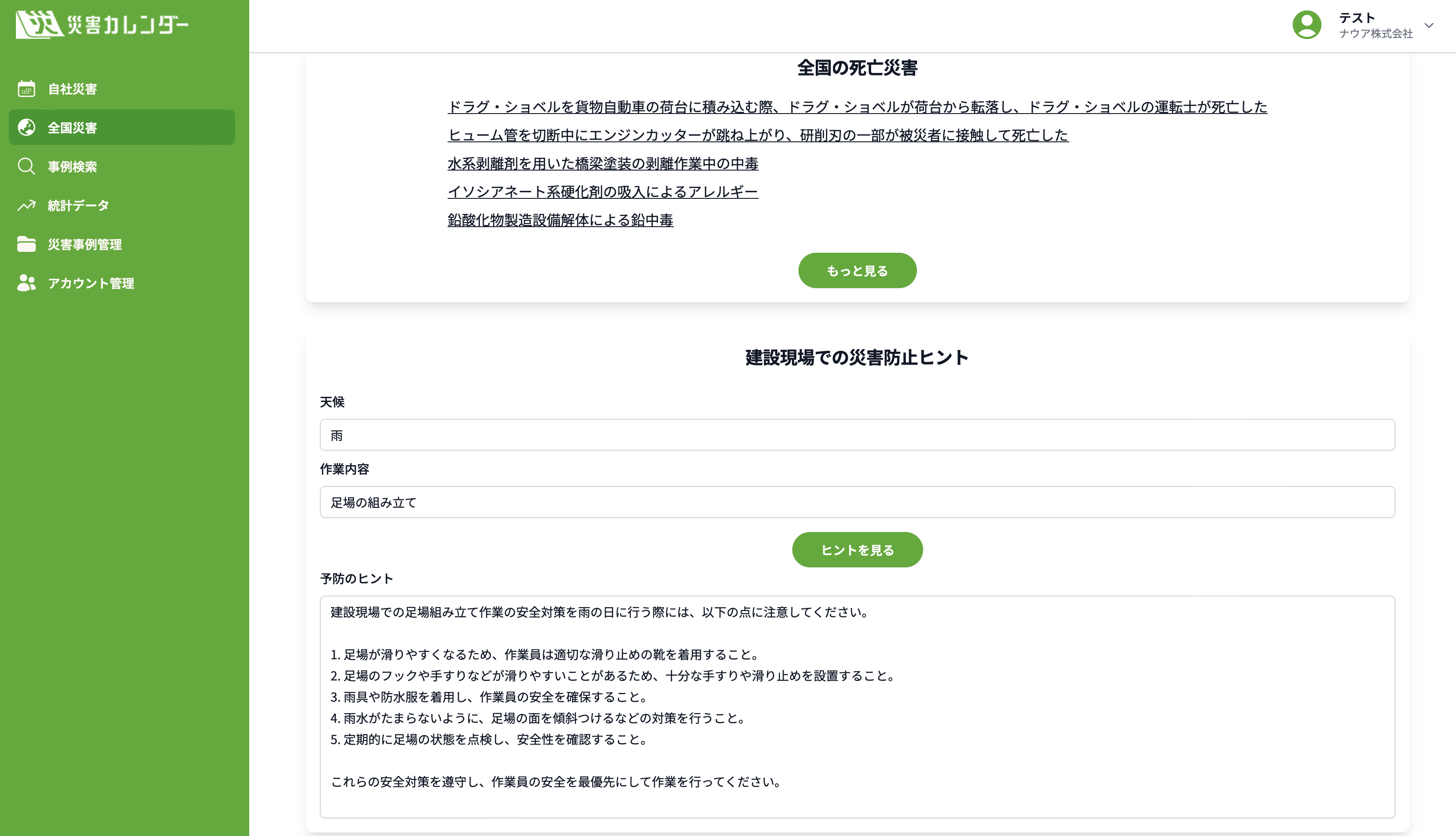
Task: Click the globe icon beside 全国災害
Action: (x=27, y=127)
